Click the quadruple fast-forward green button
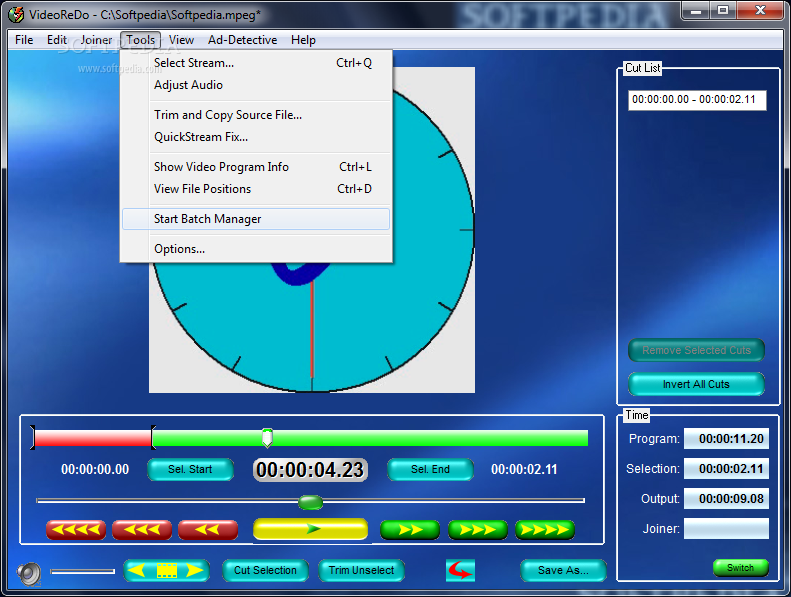791x597 pixels. point(545,530)
